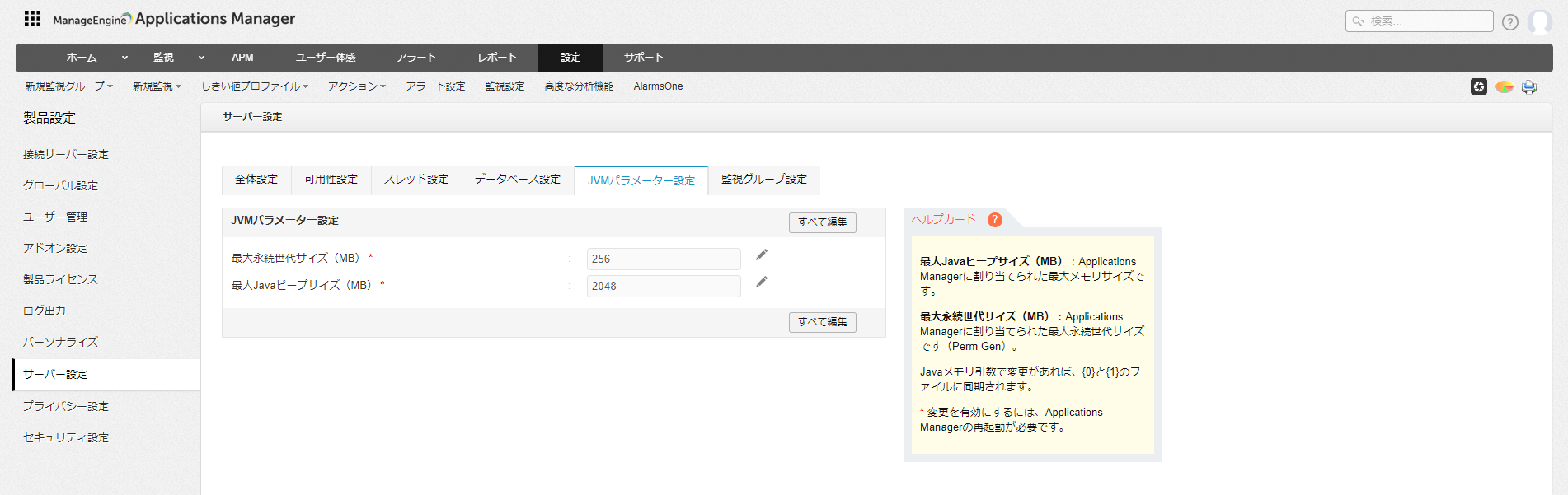
Task: Click the camera shutter snapshot icon
Action: click(1479, 86)
